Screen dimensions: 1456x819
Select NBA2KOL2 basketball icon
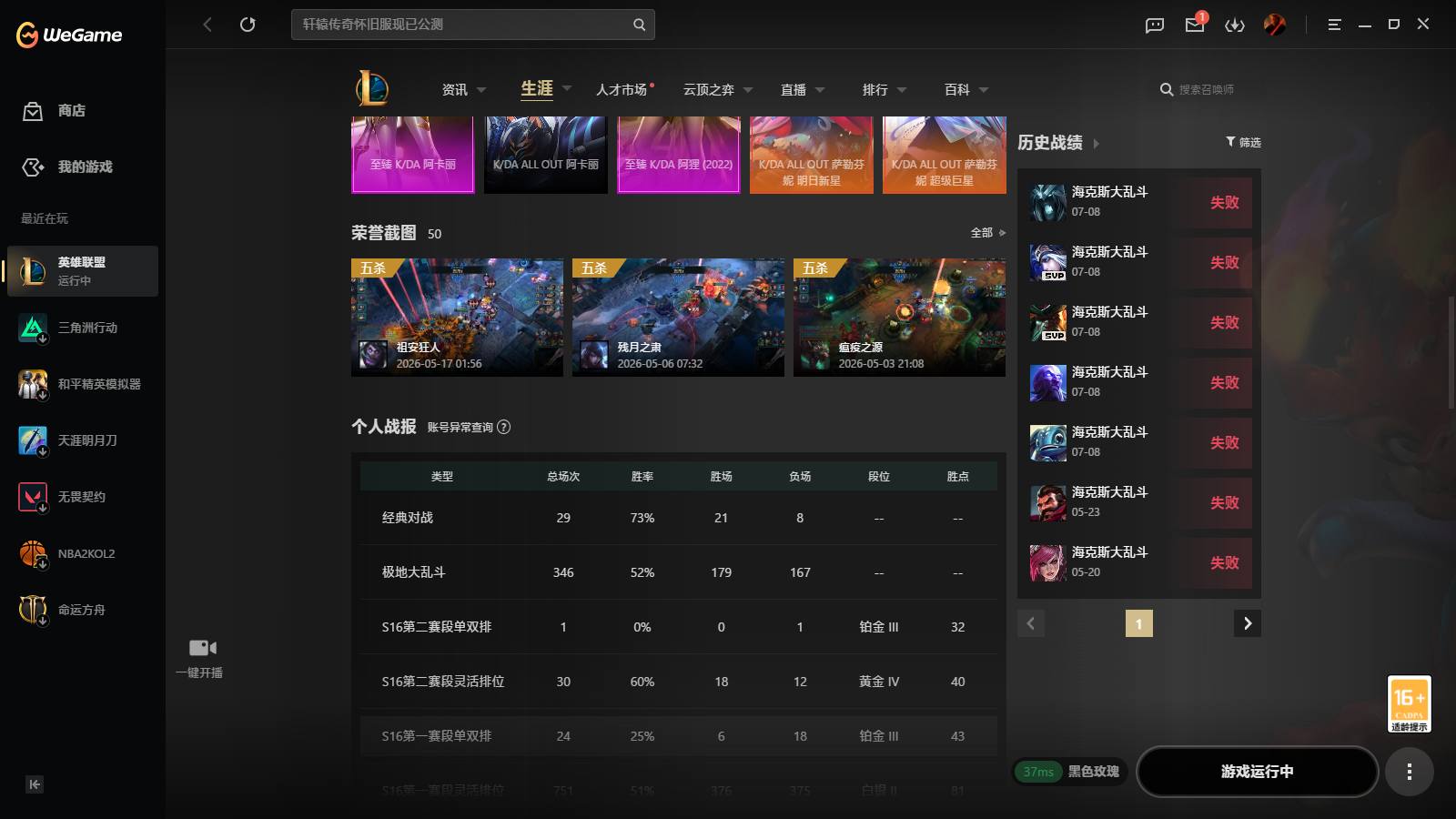point(33,553)
